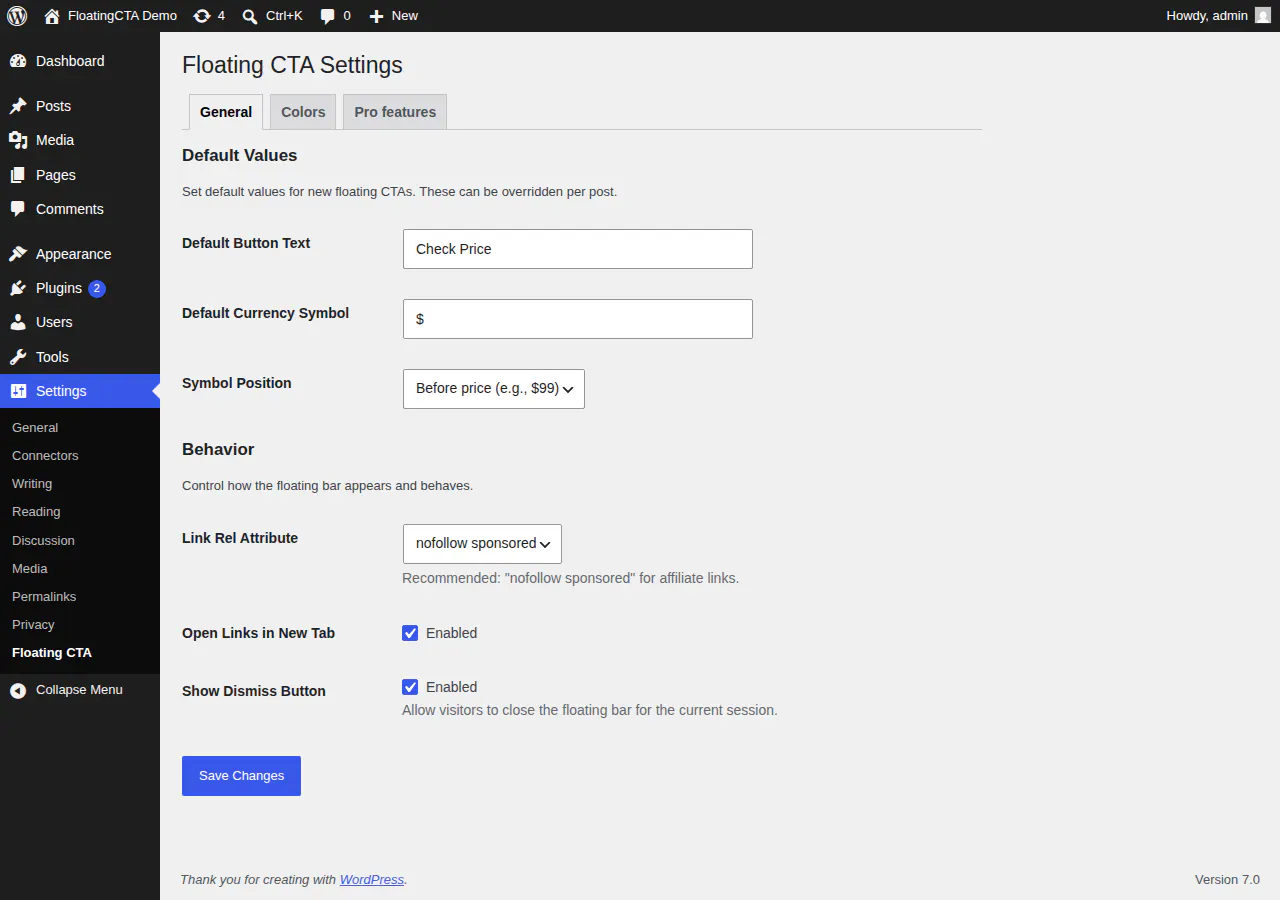
Task: Open the Symbol Position dropdown
Action: [x=494, y=389]
